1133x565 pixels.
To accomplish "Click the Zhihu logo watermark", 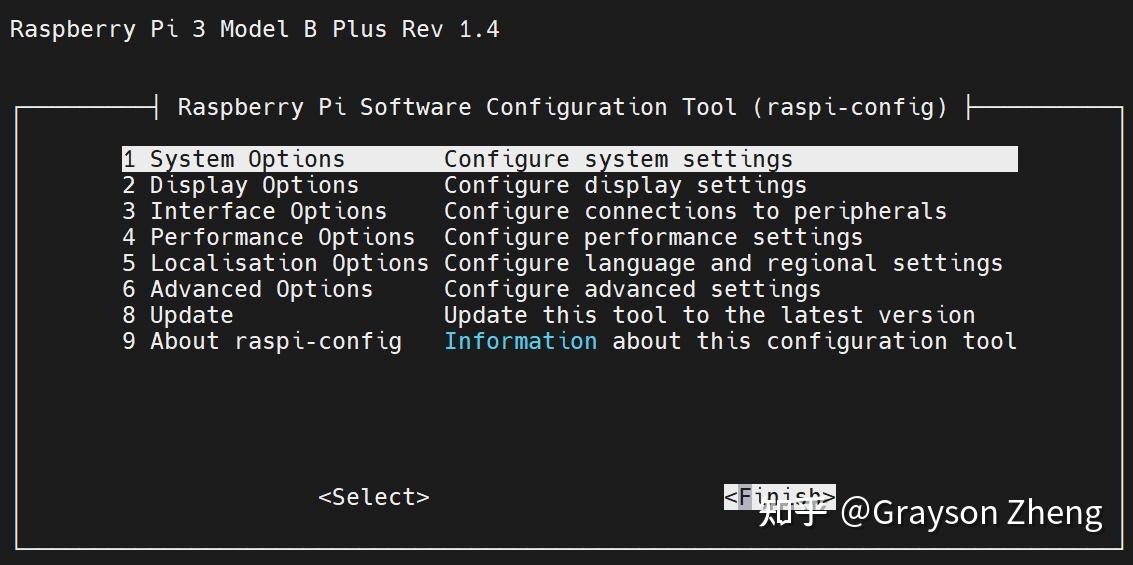I will click(x=792, y=512).
